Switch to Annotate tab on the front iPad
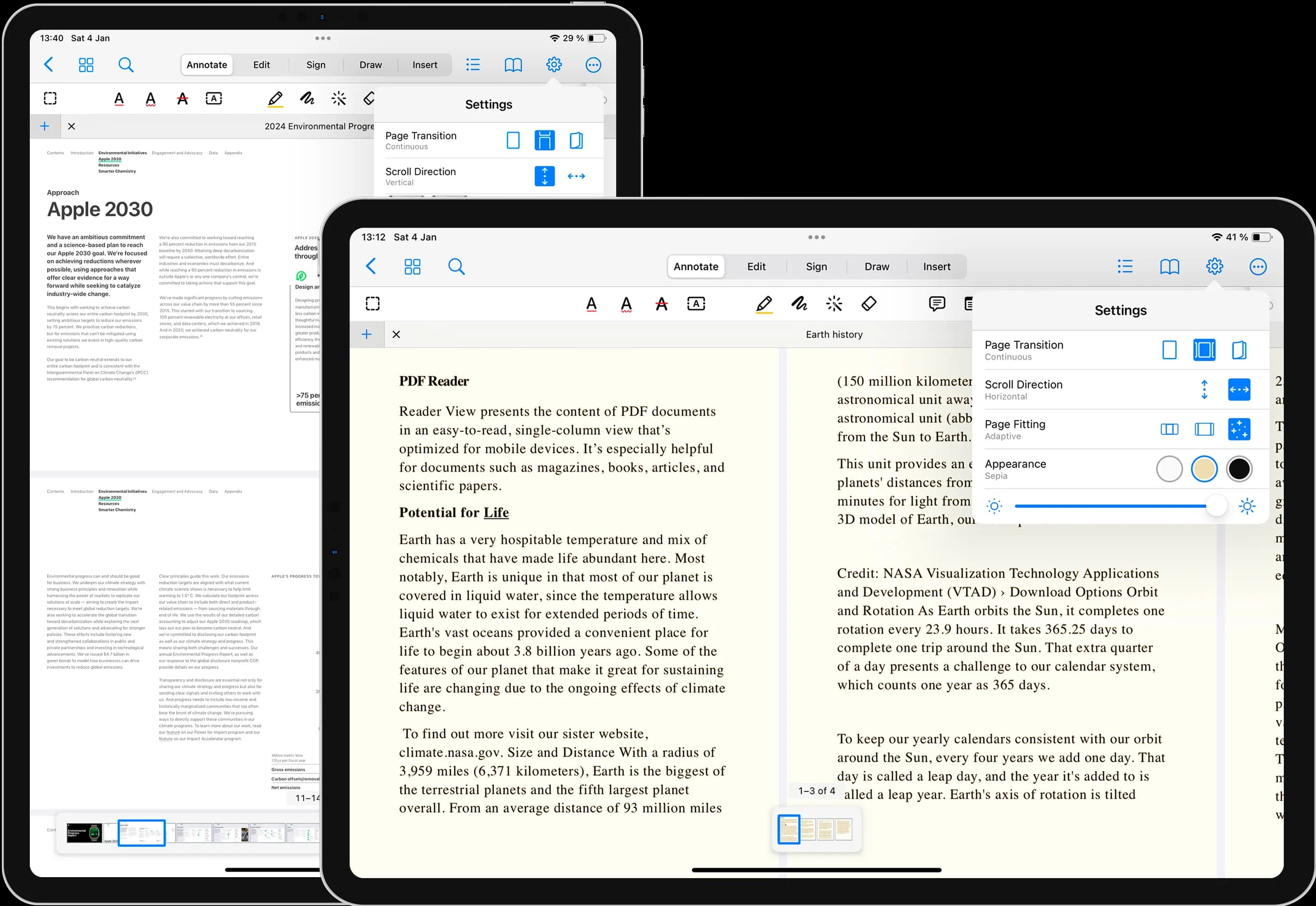 pyautogui.click(x=696, y=267)
